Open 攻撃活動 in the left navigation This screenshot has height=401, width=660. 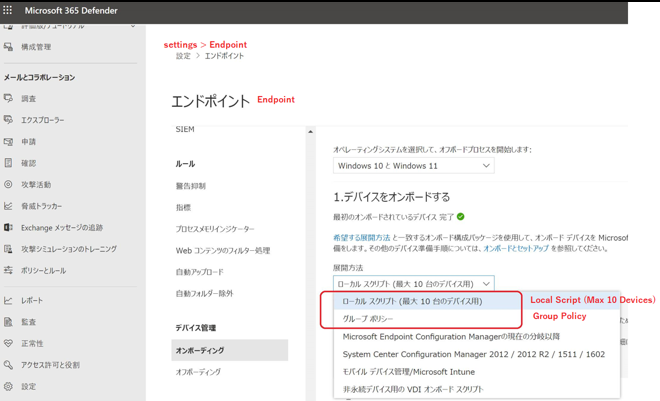36,185
